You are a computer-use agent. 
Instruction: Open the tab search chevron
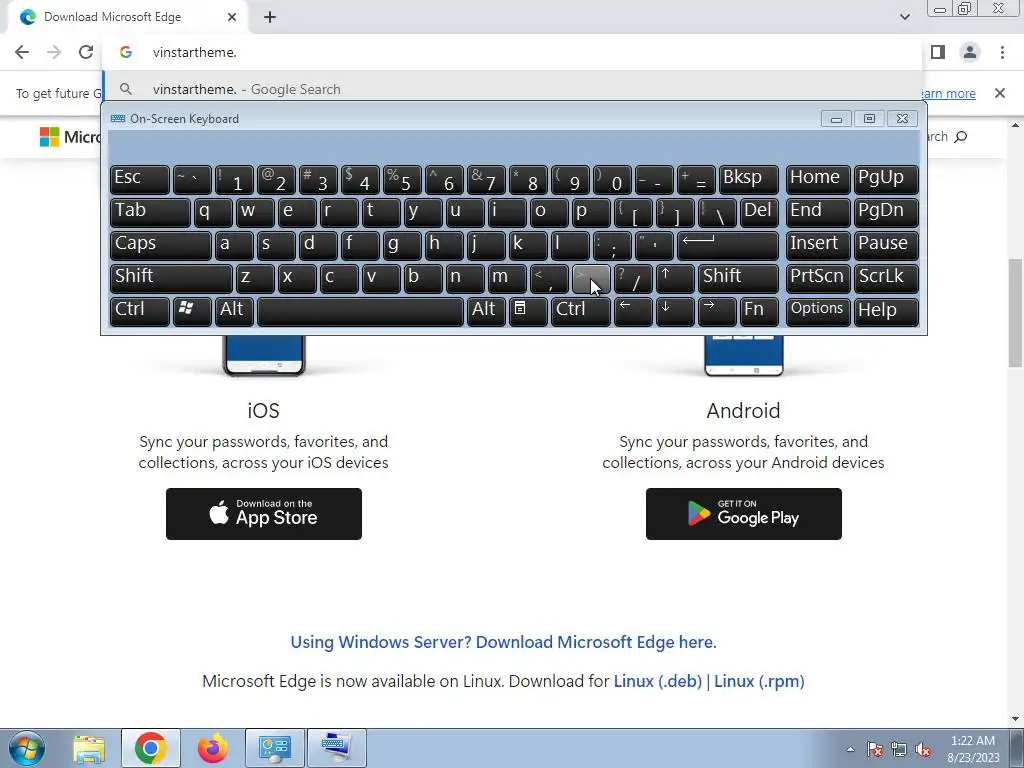click(x=904, y=17)
